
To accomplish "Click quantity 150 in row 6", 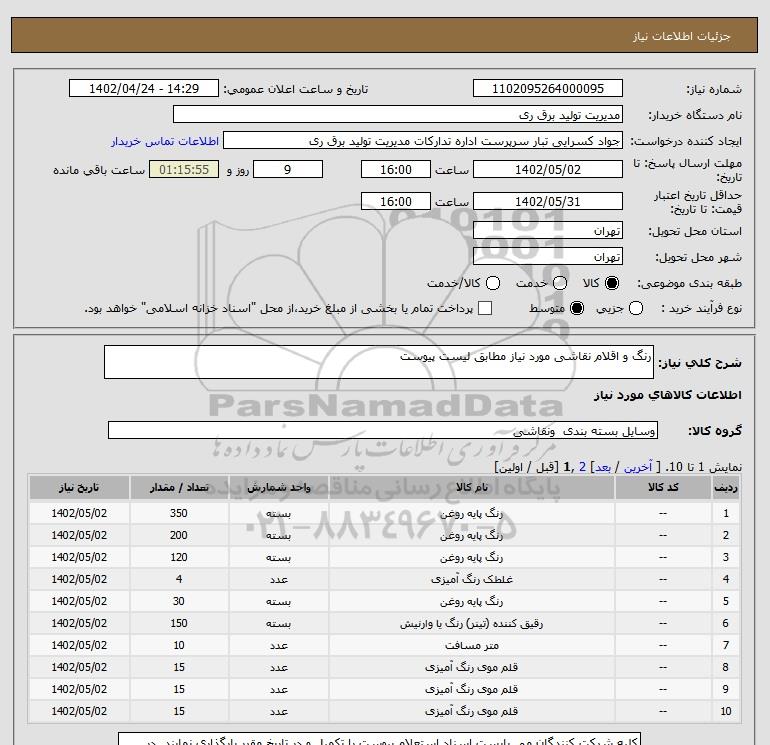I will (179, 624).
